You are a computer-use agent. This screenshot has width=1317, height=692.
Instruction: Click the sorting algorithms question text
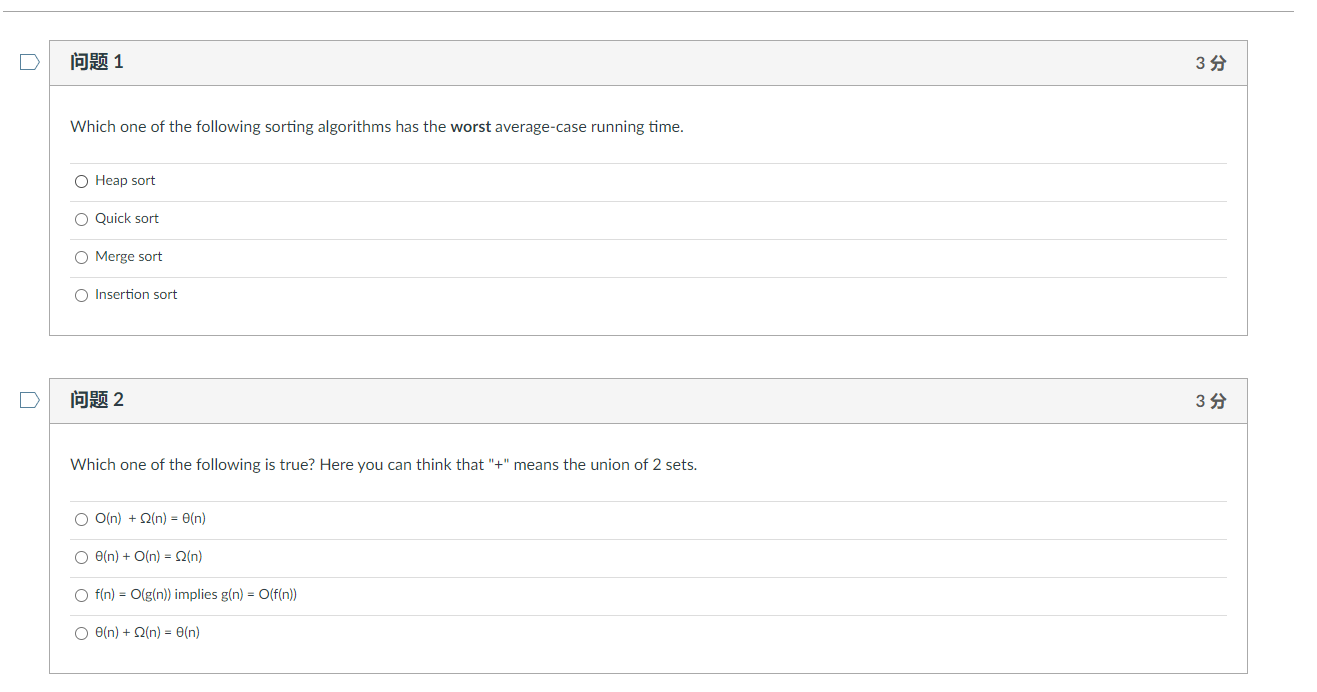377,127
